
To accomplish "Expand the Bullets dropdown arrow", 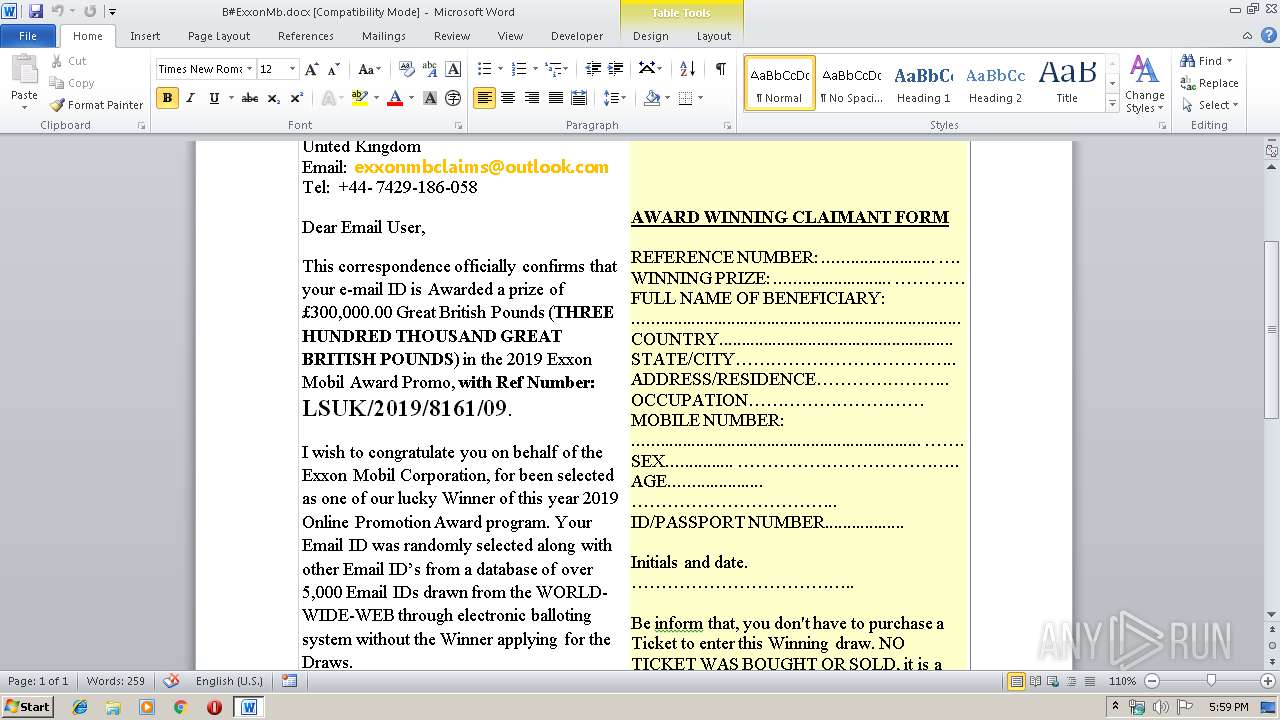I will tap(501, 69).
